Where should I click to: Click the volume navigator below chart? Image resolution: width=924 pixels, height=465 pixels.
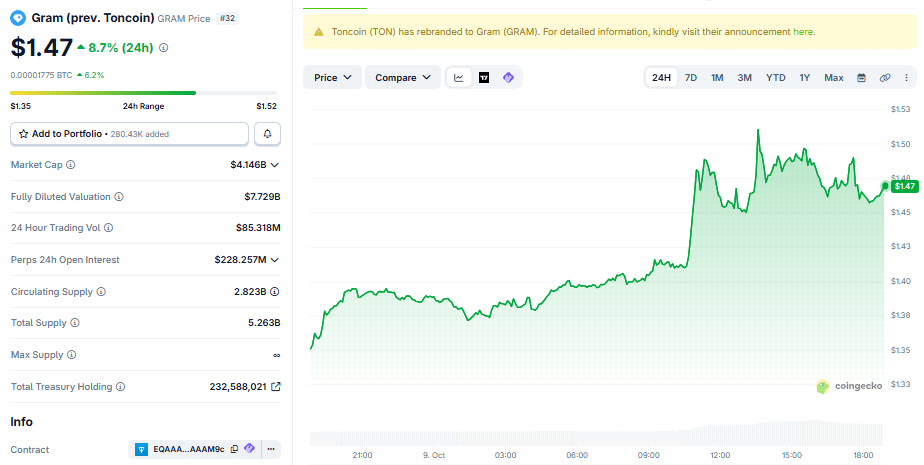596,433
